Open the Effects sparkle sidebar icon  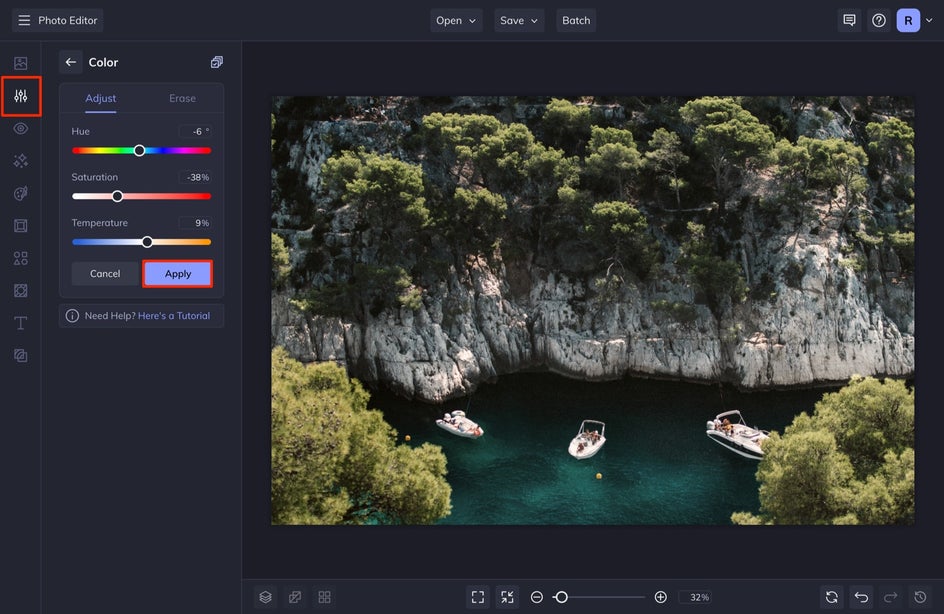[20, 161]
